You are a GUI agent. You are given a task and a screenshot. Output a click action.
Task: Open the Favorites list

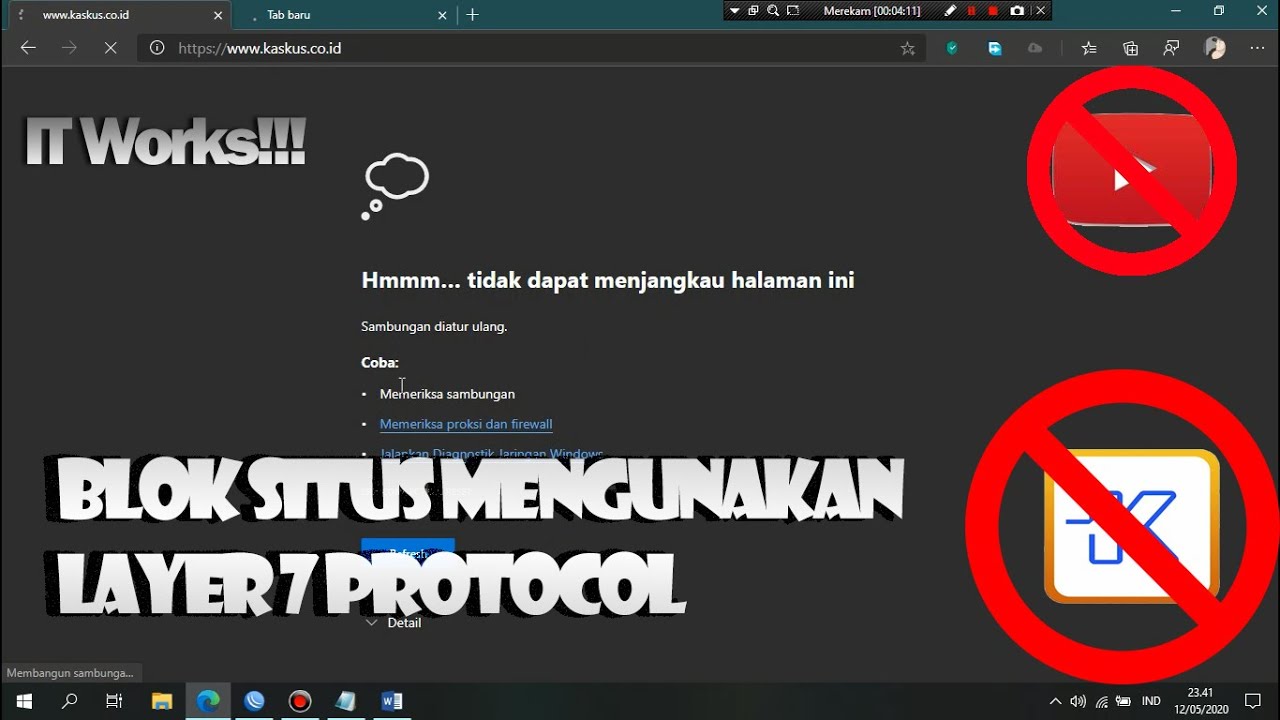click(1089, 48)
